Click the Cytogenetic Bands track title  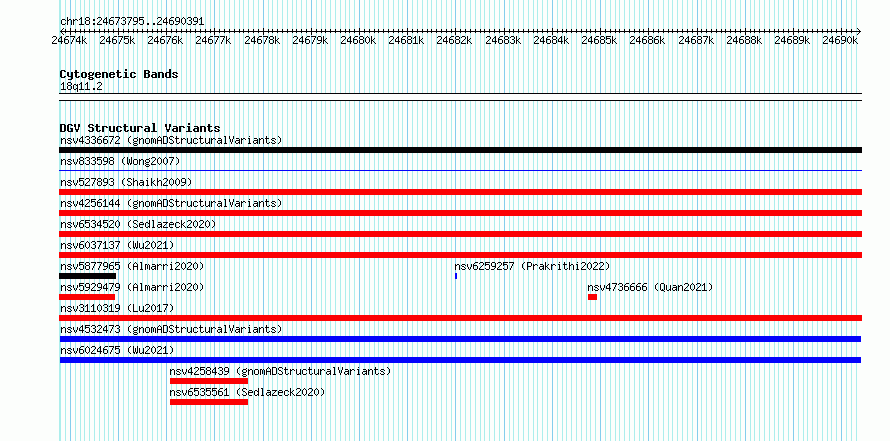click(119, 74)
